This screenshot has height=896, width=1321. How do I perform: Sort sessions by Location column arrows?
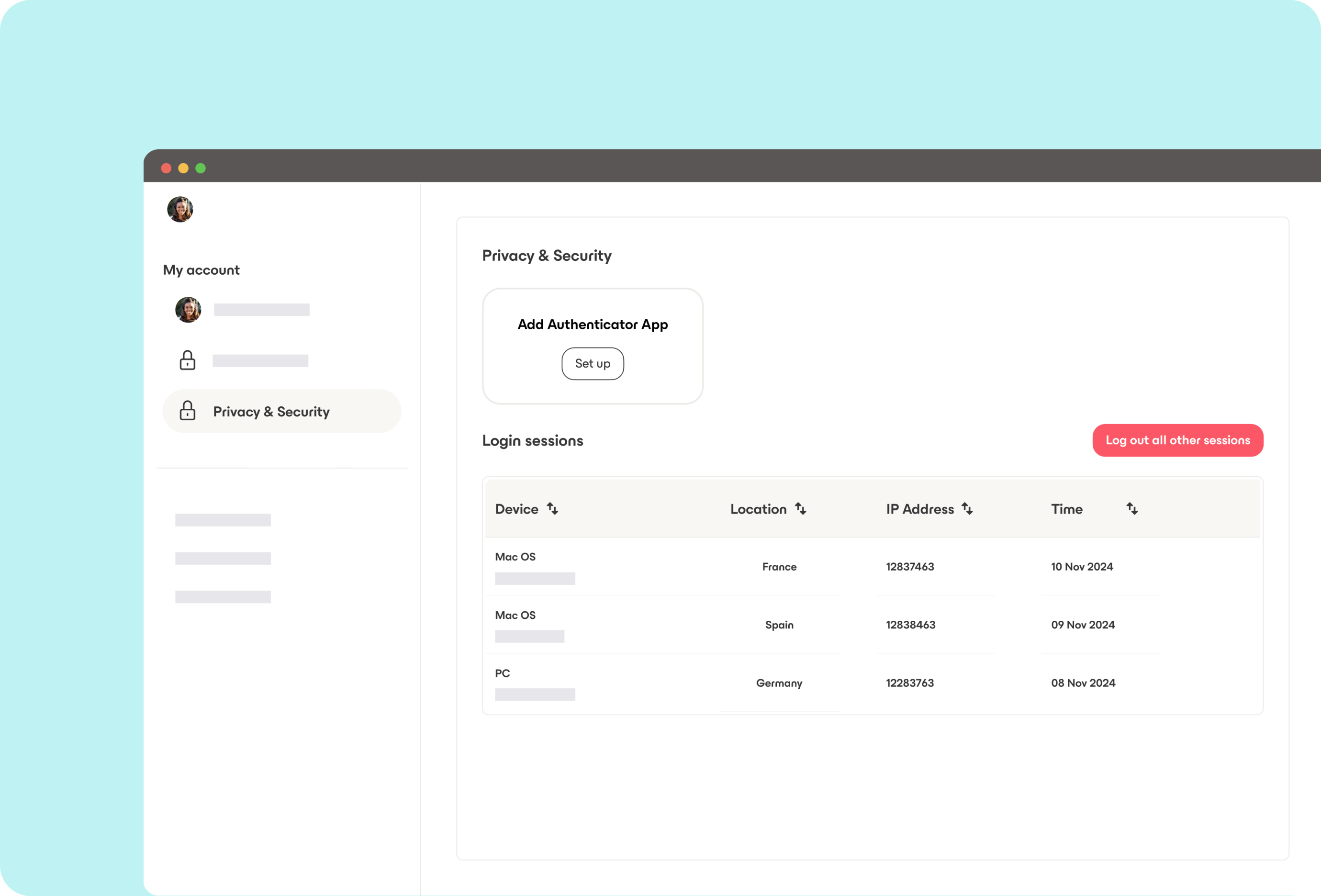point(800,508)
